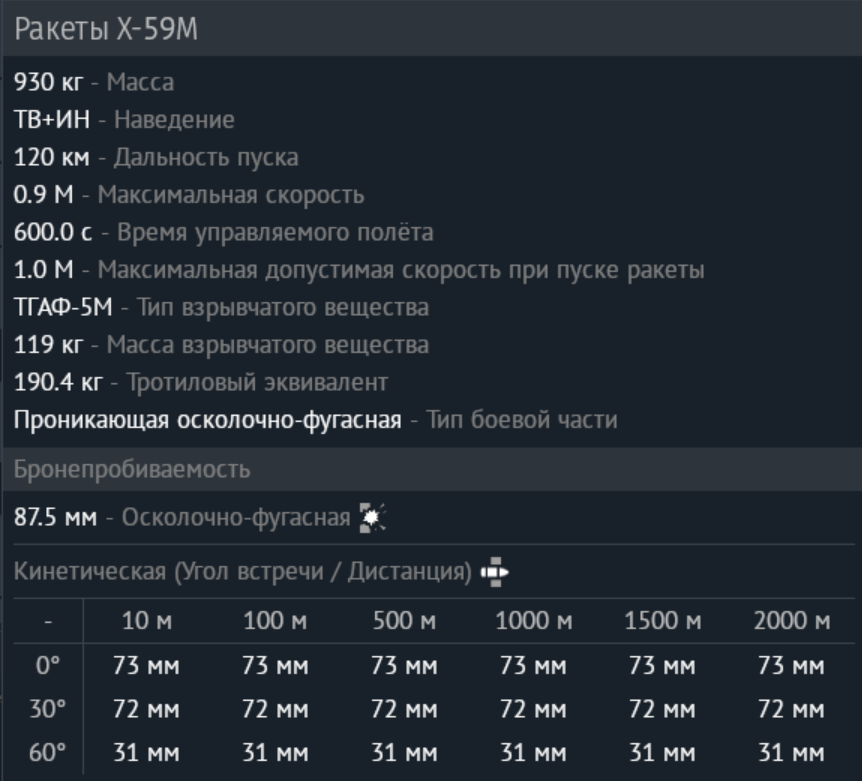Click 72 мм in the 30° row, 10 м column
Image resolution: width=862 pixels, height=781 pixels.
147,710
